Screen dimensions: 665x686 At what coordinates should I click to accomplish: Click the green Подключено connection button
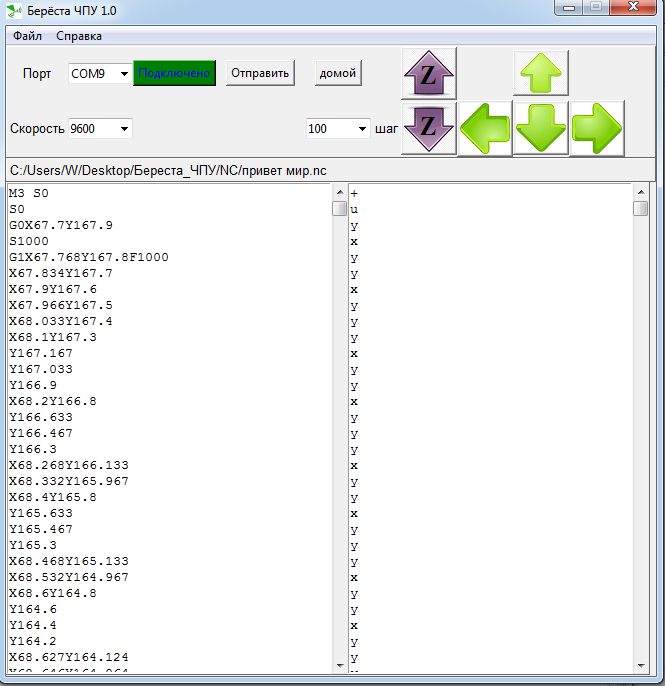(174, 73)
